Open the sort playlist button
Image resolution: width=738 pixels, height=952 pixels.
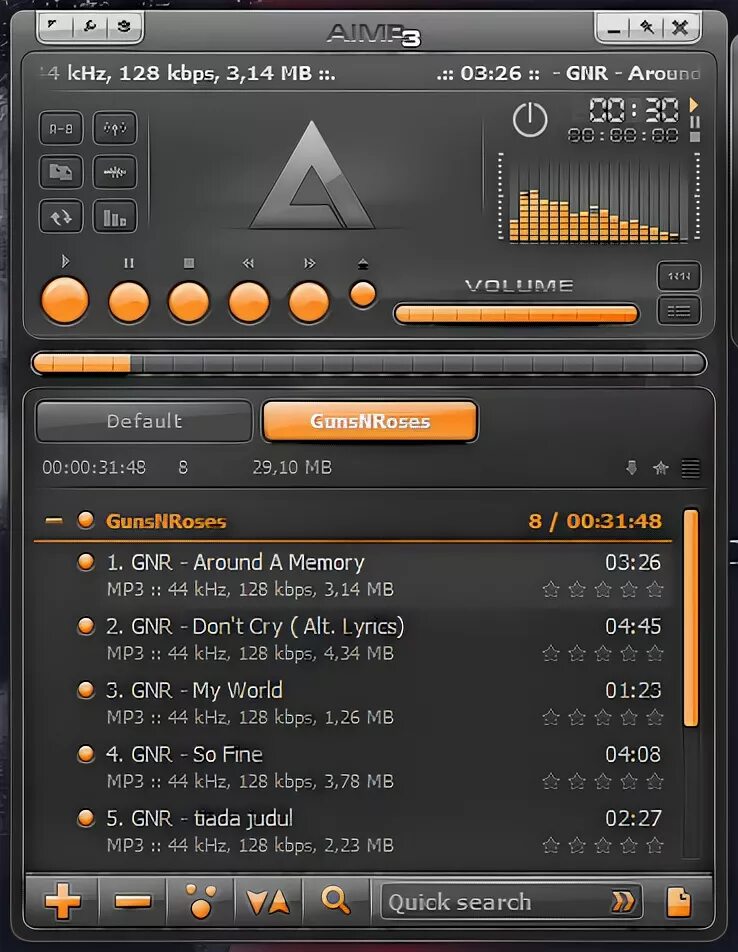point(268,902)
